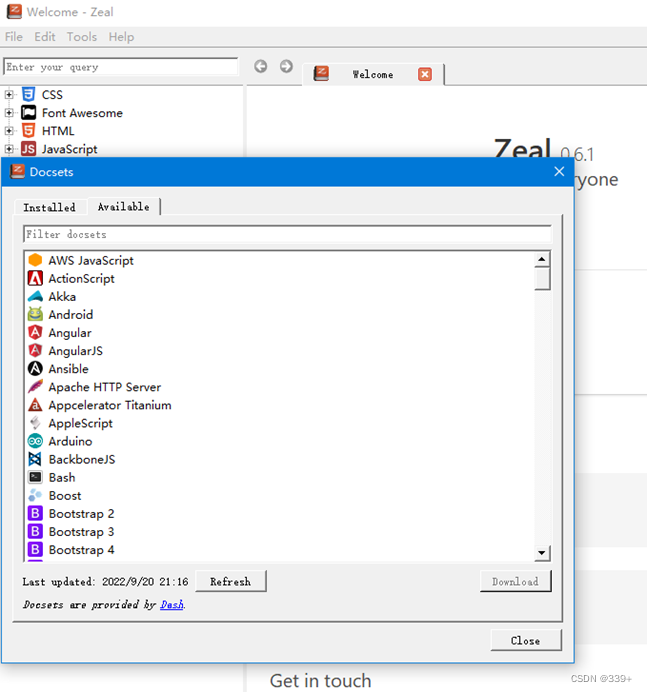Click the Zeal icon on Welcome tab
This screenshot has height=692, width=647.
pyautogui.click(x=321, y=73)
